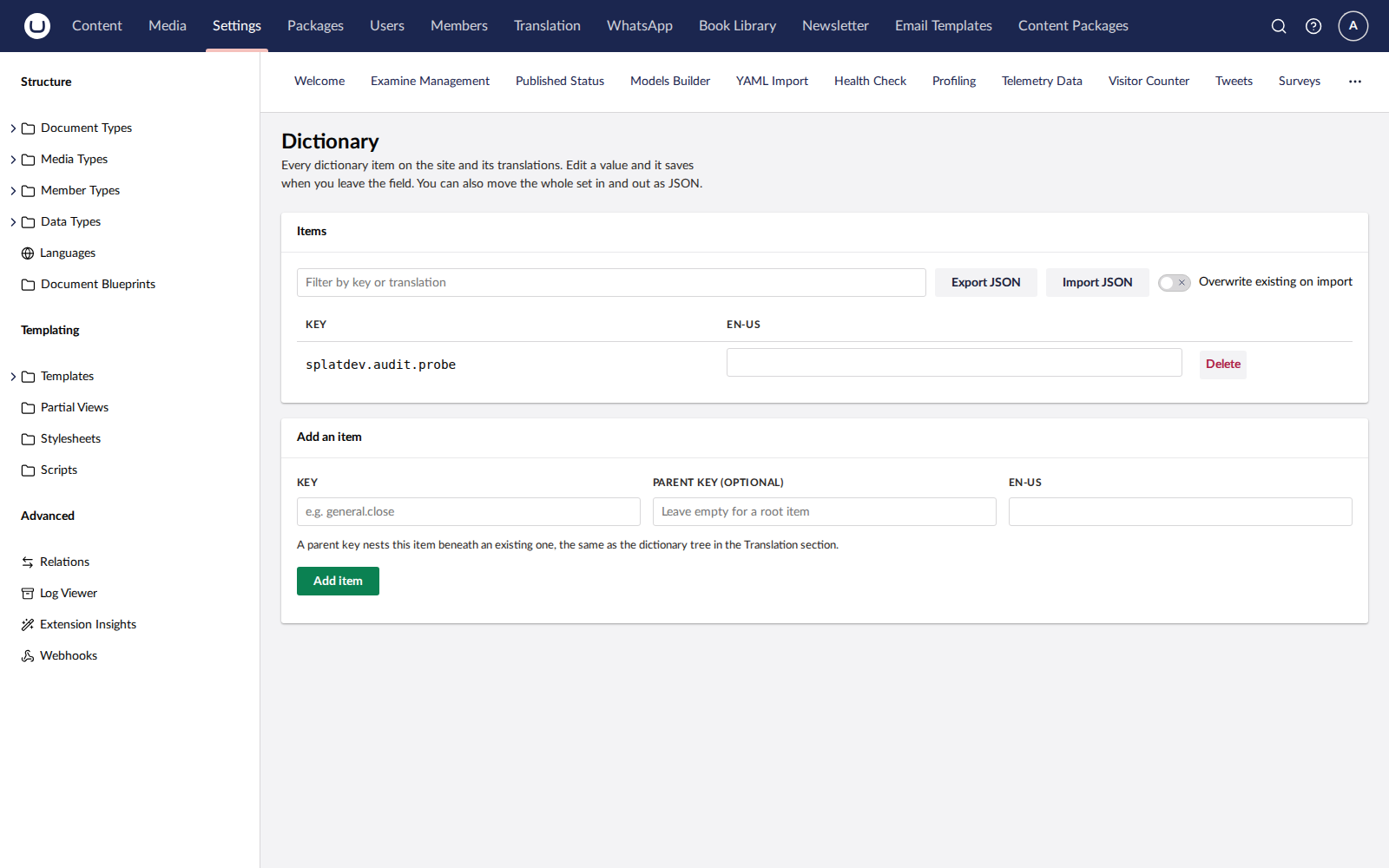
Task: Click the Data Types folder icon
Action: pyautogui.click(x=28, y=222)
